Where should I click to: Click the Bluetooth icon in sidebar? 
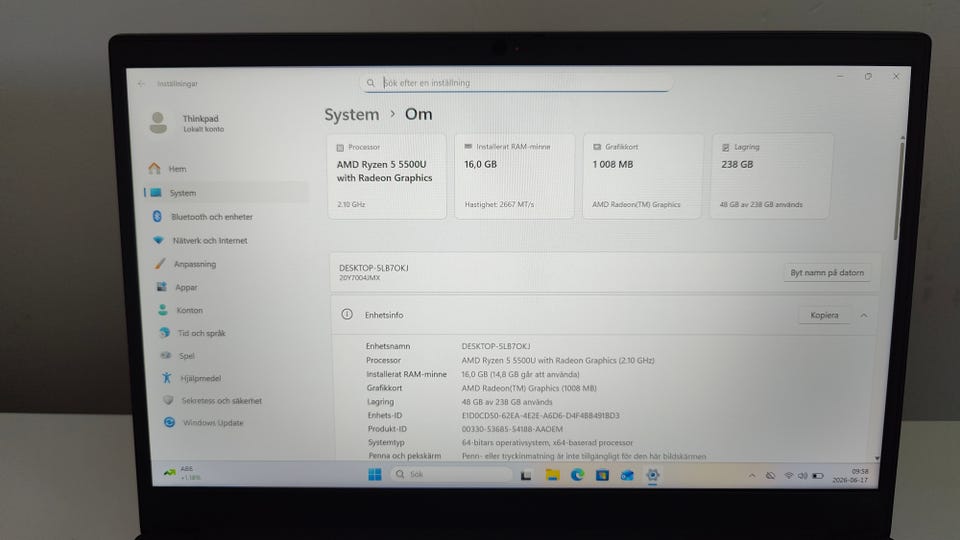157,216
